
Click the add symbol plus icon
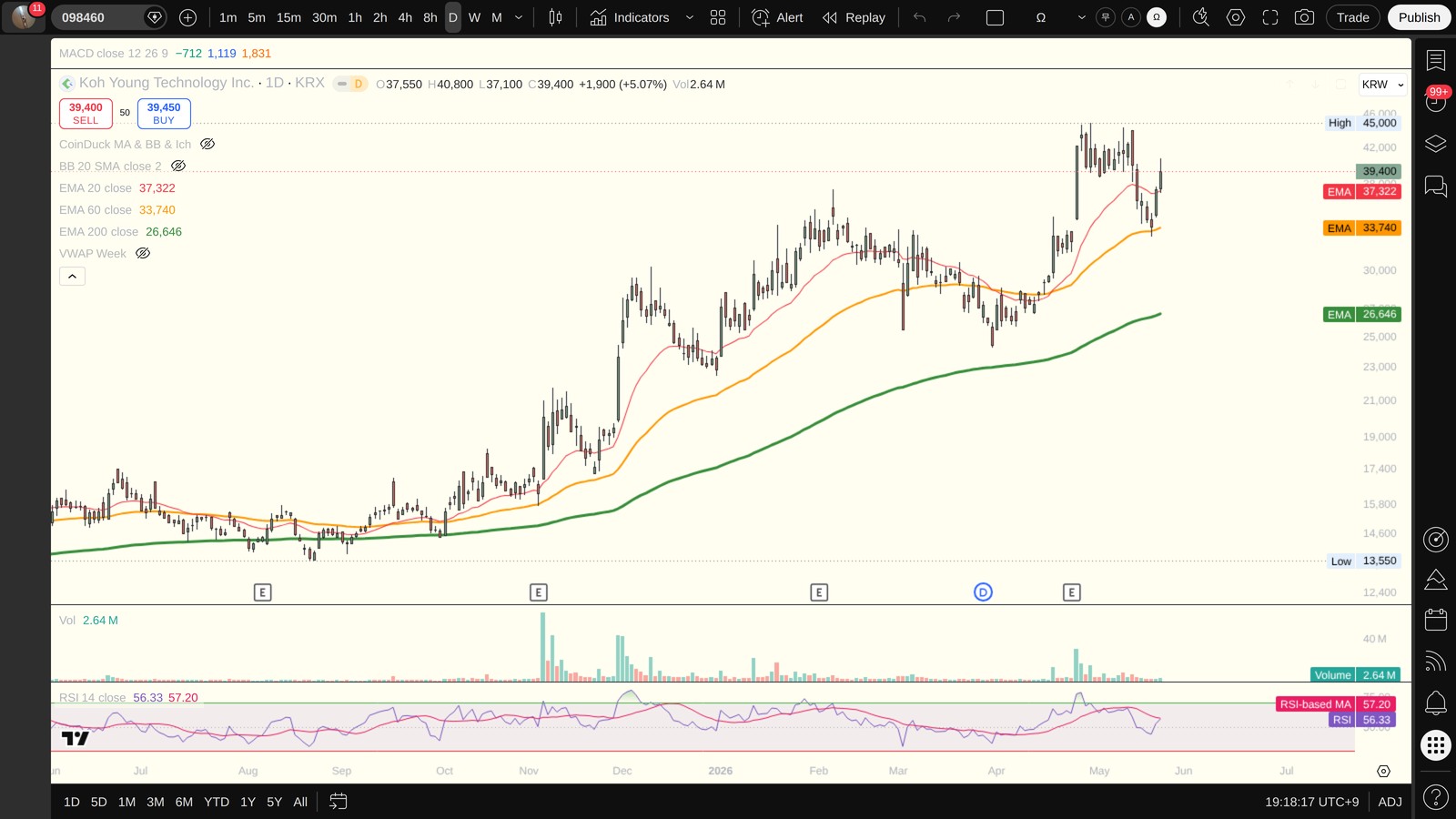pos(187,17)
